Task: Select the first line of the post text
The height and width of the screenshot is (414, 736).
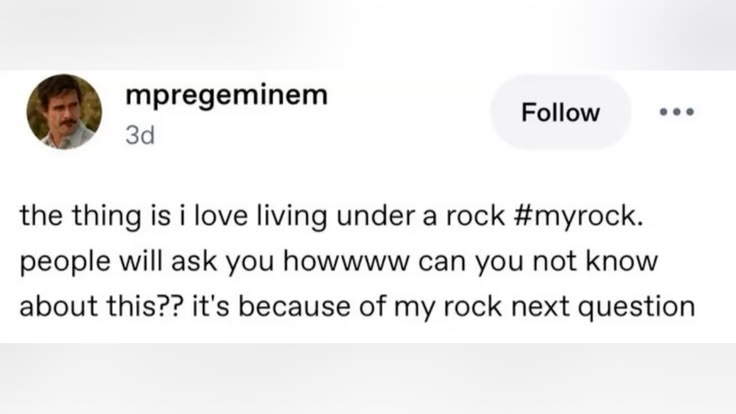Action: click(x=331, y=216)
